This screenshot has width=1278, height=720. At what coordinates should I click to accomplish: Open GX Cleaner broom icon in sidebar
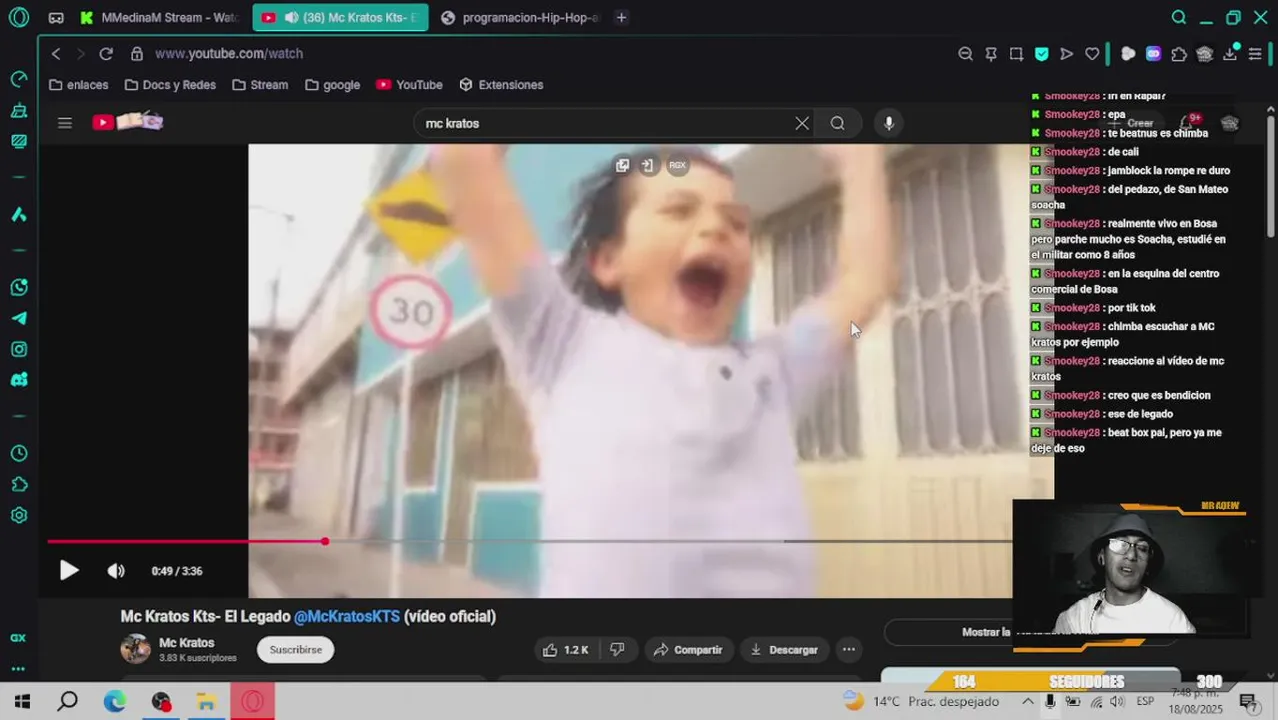(x=18, y=110)
